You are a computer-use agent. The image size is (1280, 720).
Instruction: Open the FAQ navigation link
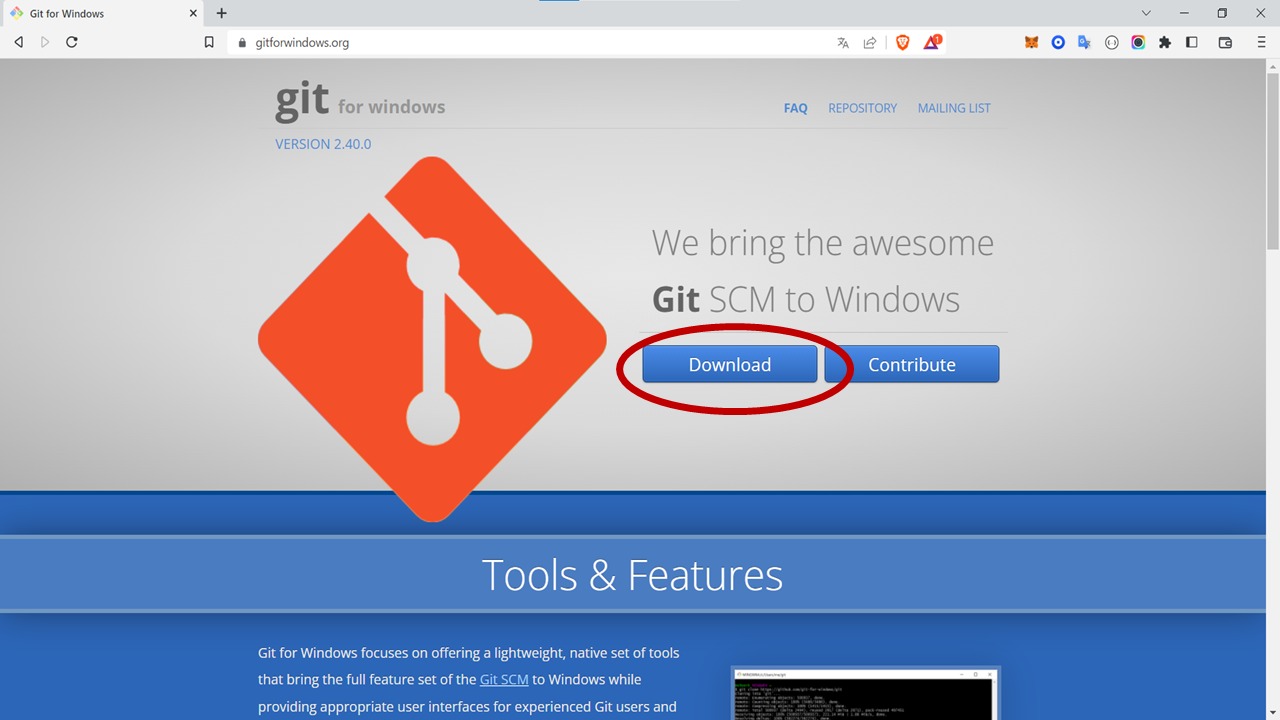click(x=795, y=108)
